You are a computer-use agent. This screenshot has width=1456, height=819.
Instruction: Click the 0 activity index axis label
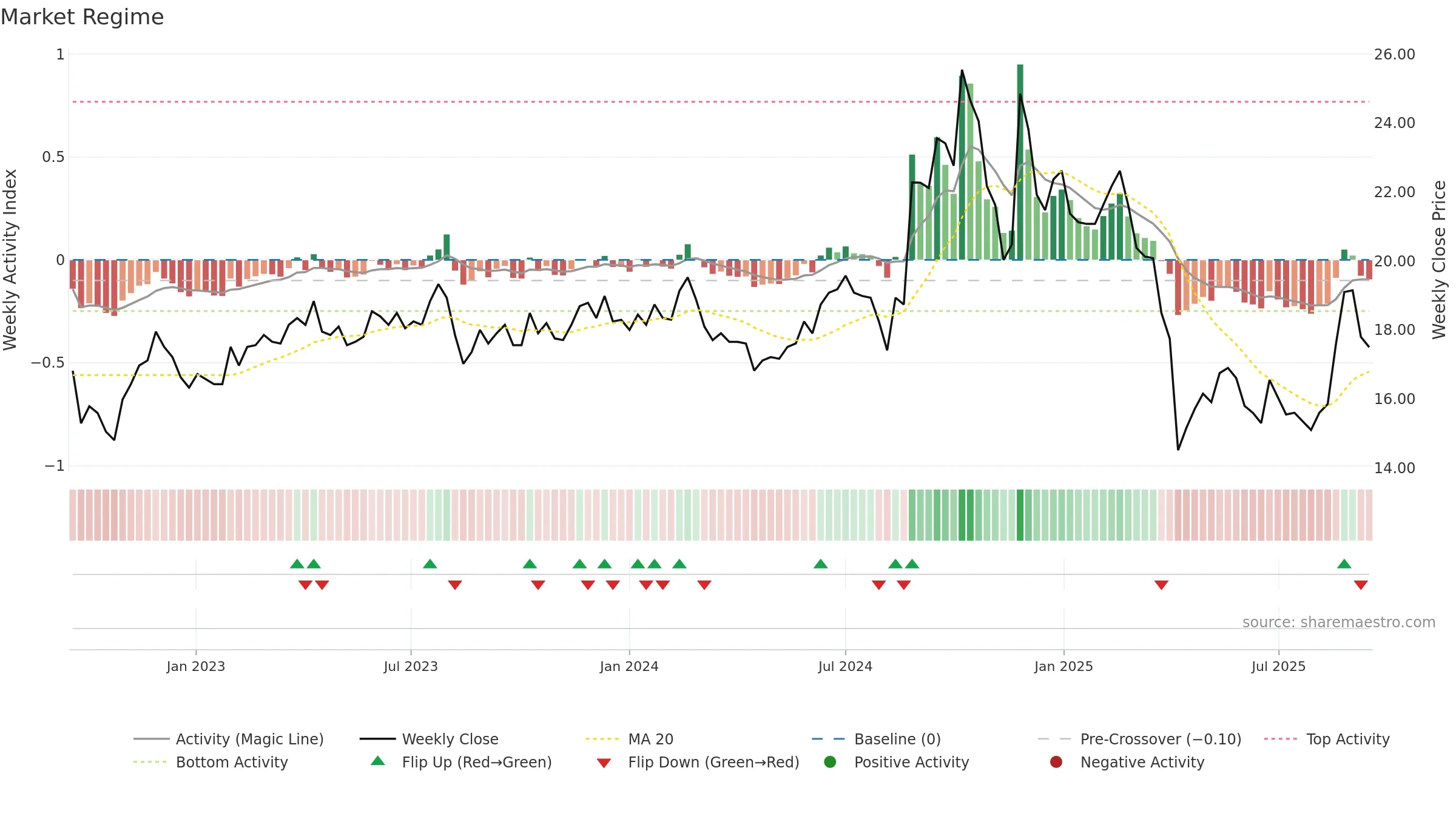[60, 260]
